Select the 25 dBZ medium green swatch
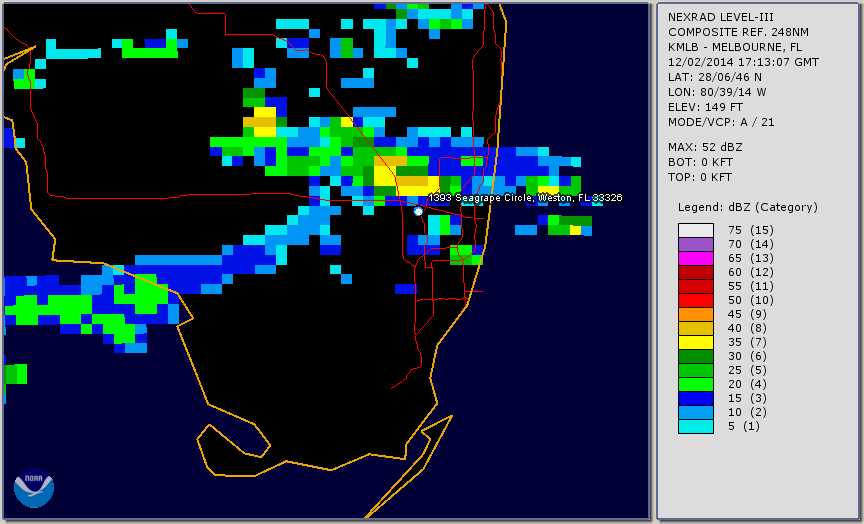 click(696, 370)
